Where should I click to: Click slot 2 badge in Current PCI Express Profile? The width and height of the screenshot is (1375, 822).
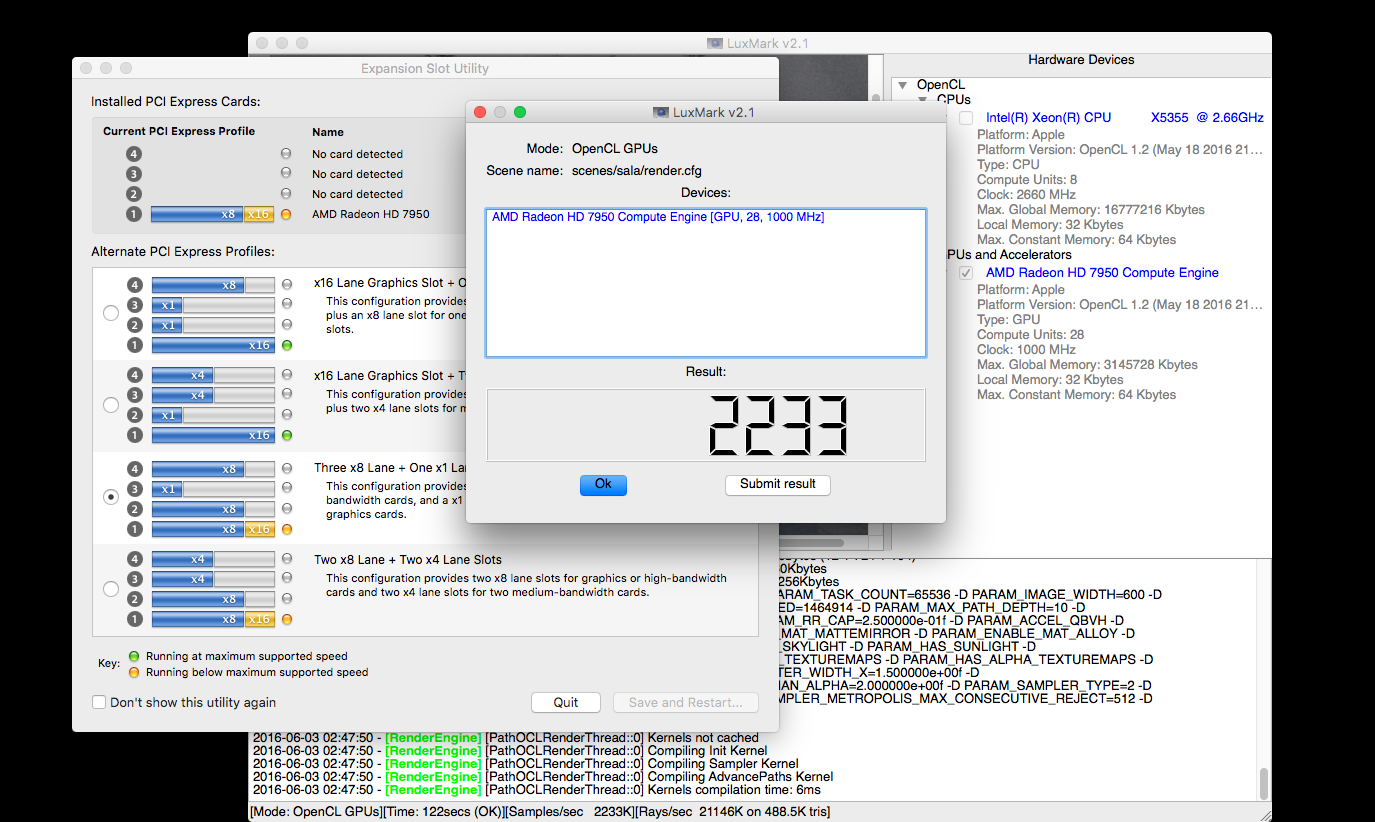134,194
